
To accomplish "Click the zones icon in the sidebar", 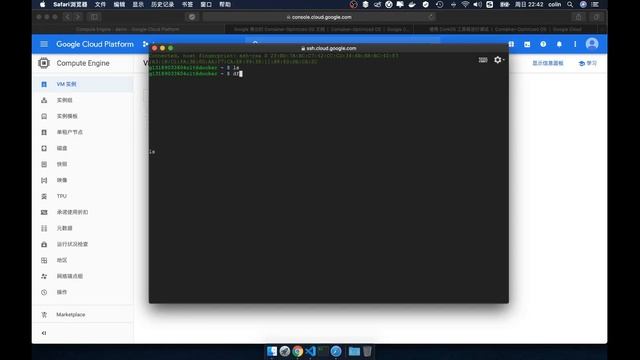I will 44,260.
